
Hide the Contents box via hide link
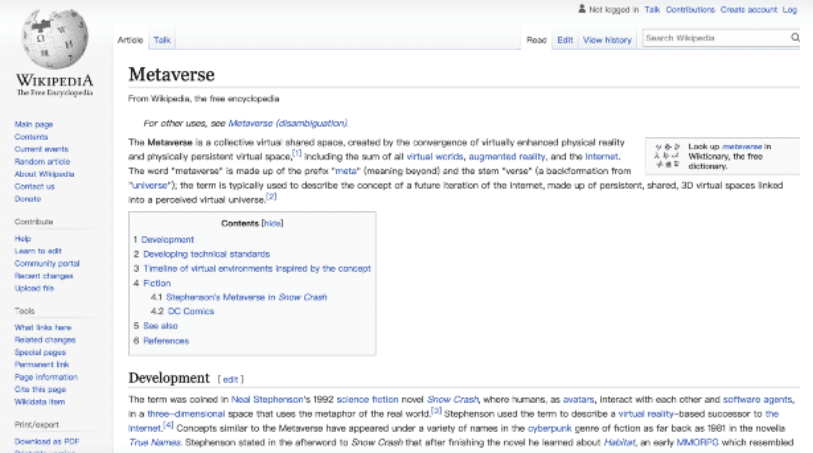coord(272,223)
